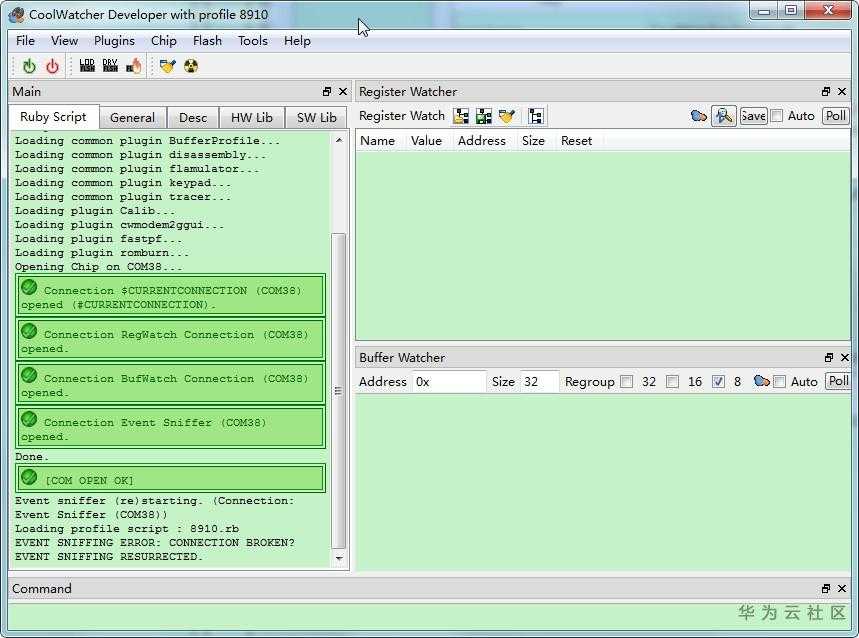Screen dimensions: 859x638
Task: Click the flash burn flame icon
Action: point(134,66)
